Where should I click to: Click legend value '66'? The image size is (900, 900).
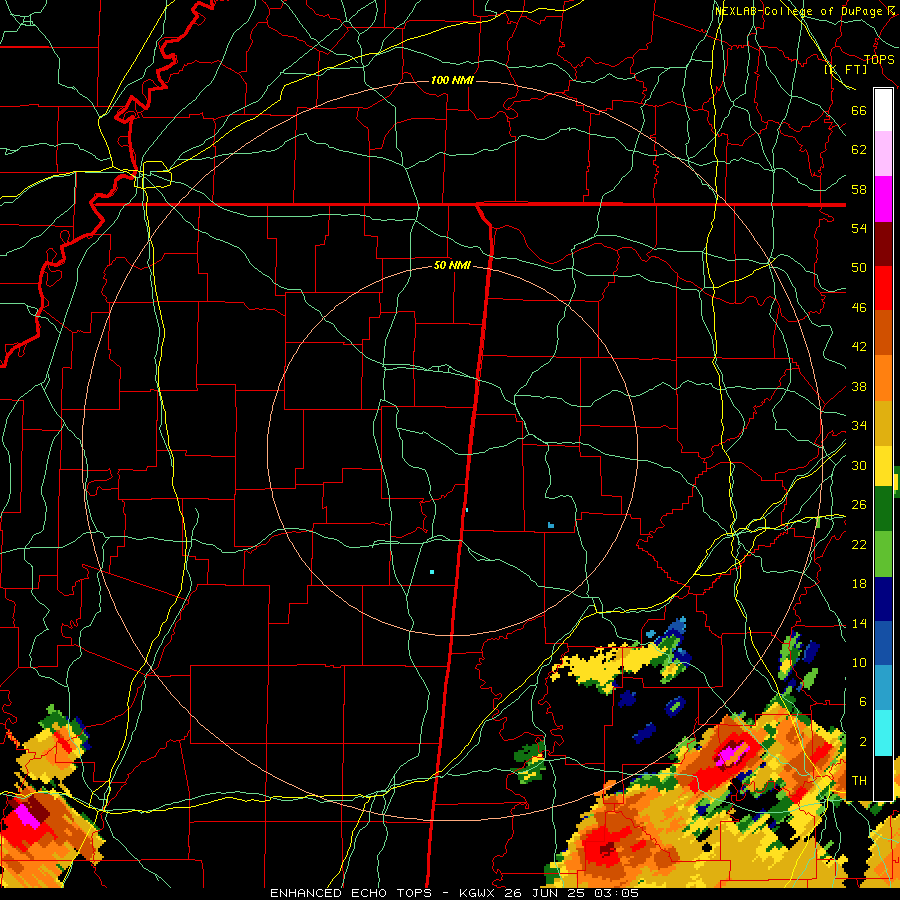[859, 110]
